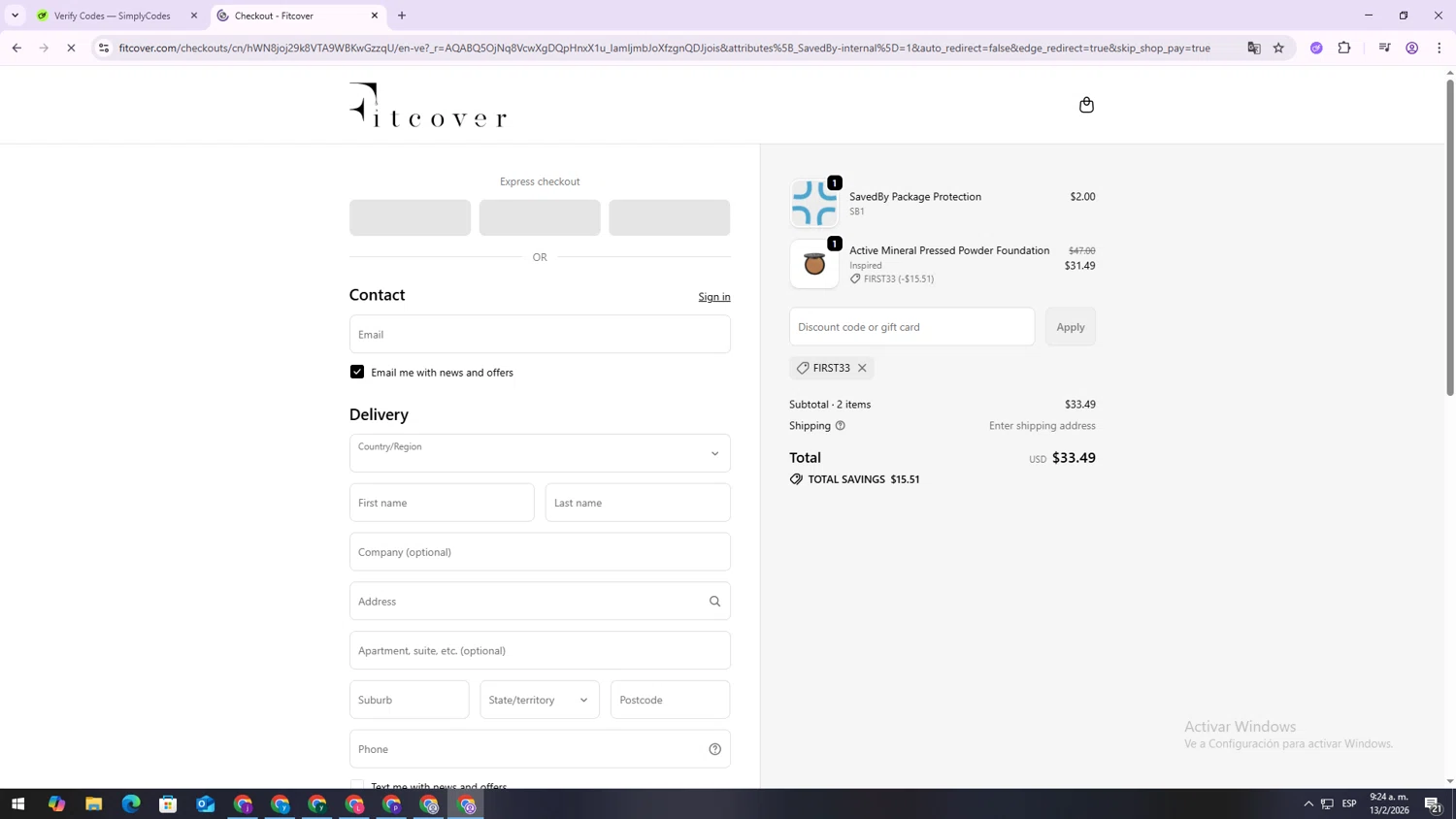Open the browser extensions puzzle icon
This screenshot has height=819, width=1456.
1344,48
